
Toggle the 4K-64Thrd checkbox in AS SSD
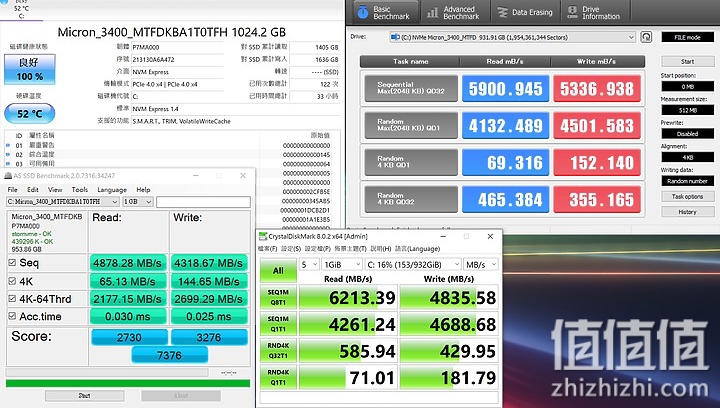(12, 299)
